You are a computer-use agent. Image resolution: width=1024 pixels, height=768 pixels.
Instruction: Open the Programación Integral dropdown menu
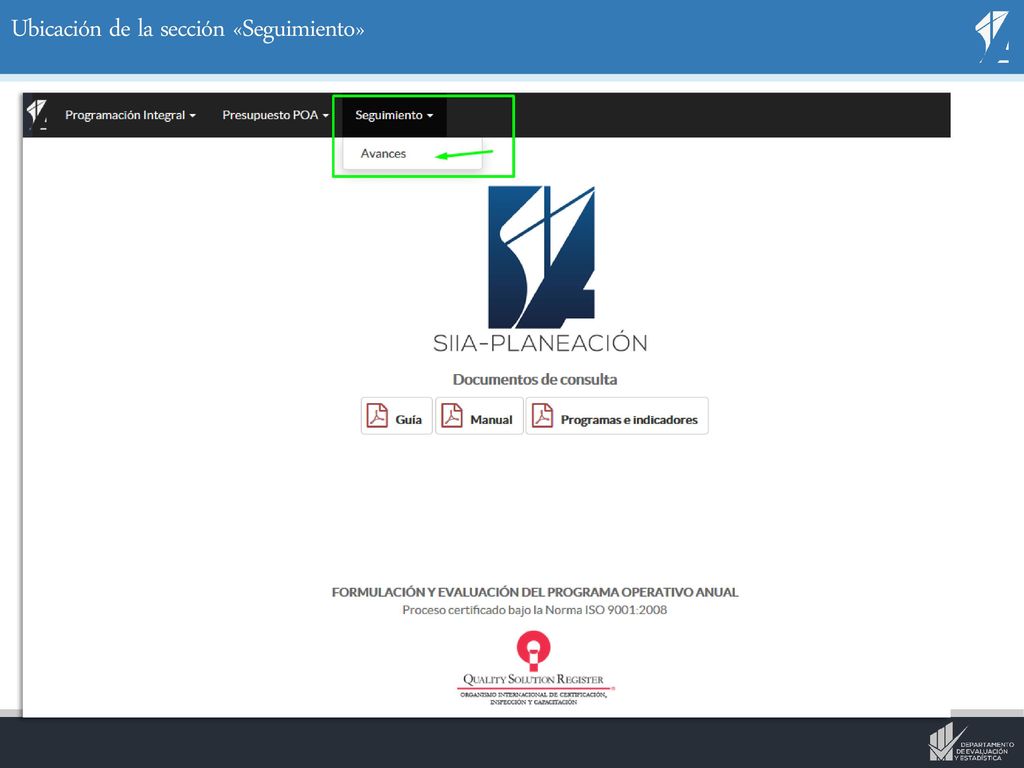click(x=130, y=115)
